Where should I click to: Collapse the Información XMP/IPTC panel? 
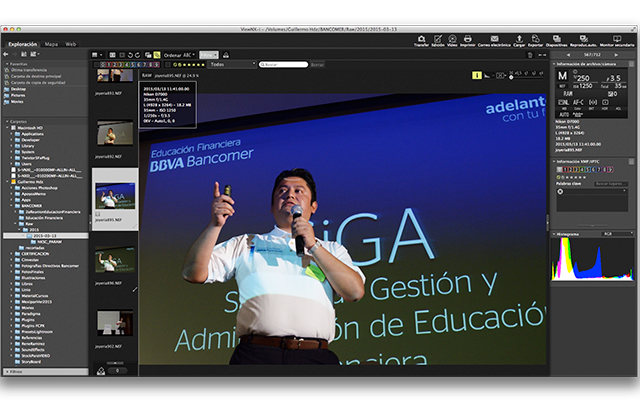(554, 161)
